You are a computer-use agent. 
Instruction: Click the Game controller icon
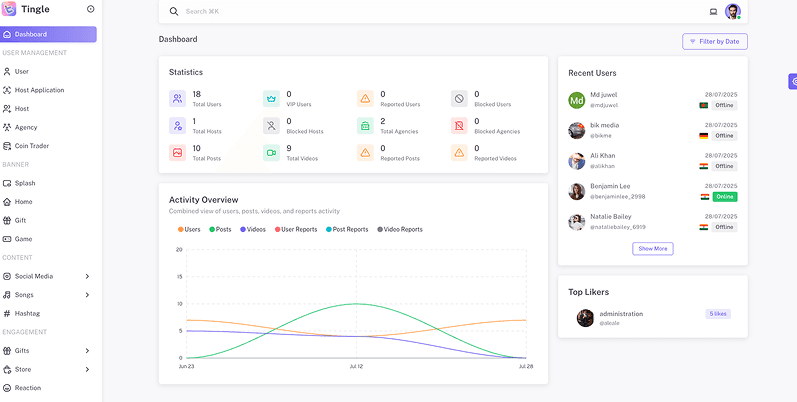pos(7,239)
